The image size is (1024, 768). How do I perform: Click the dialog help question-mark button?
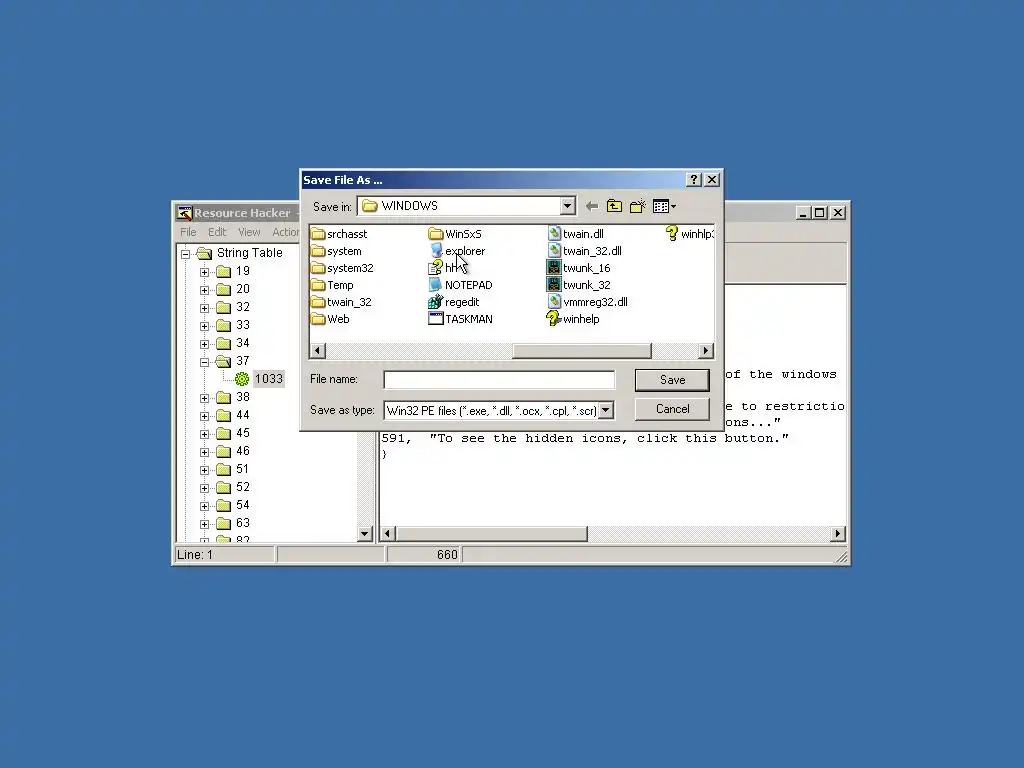pos(694,180)
